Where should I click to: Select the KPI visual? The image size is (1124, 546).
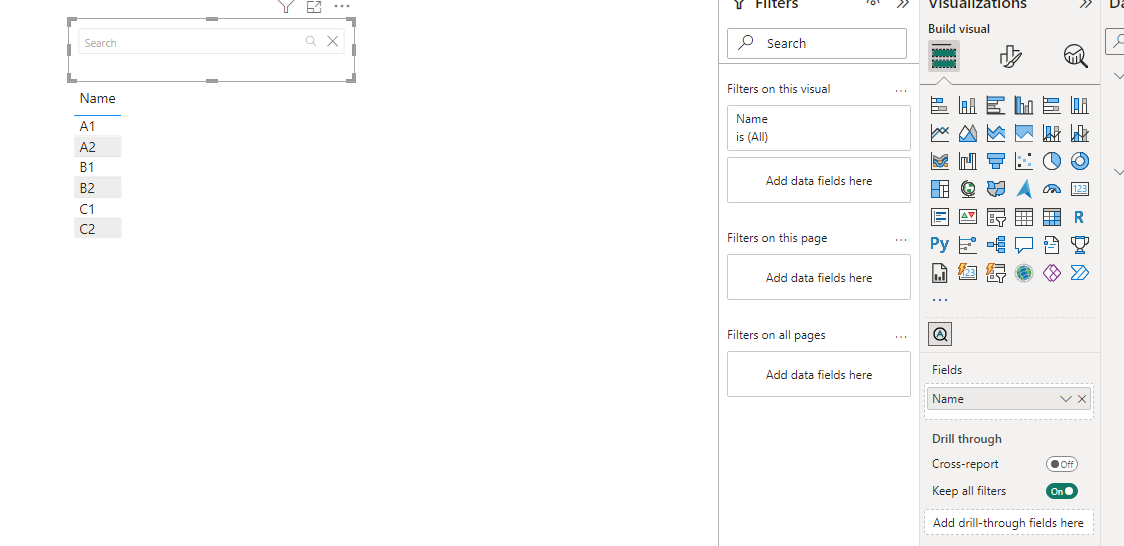pos(968,216)
